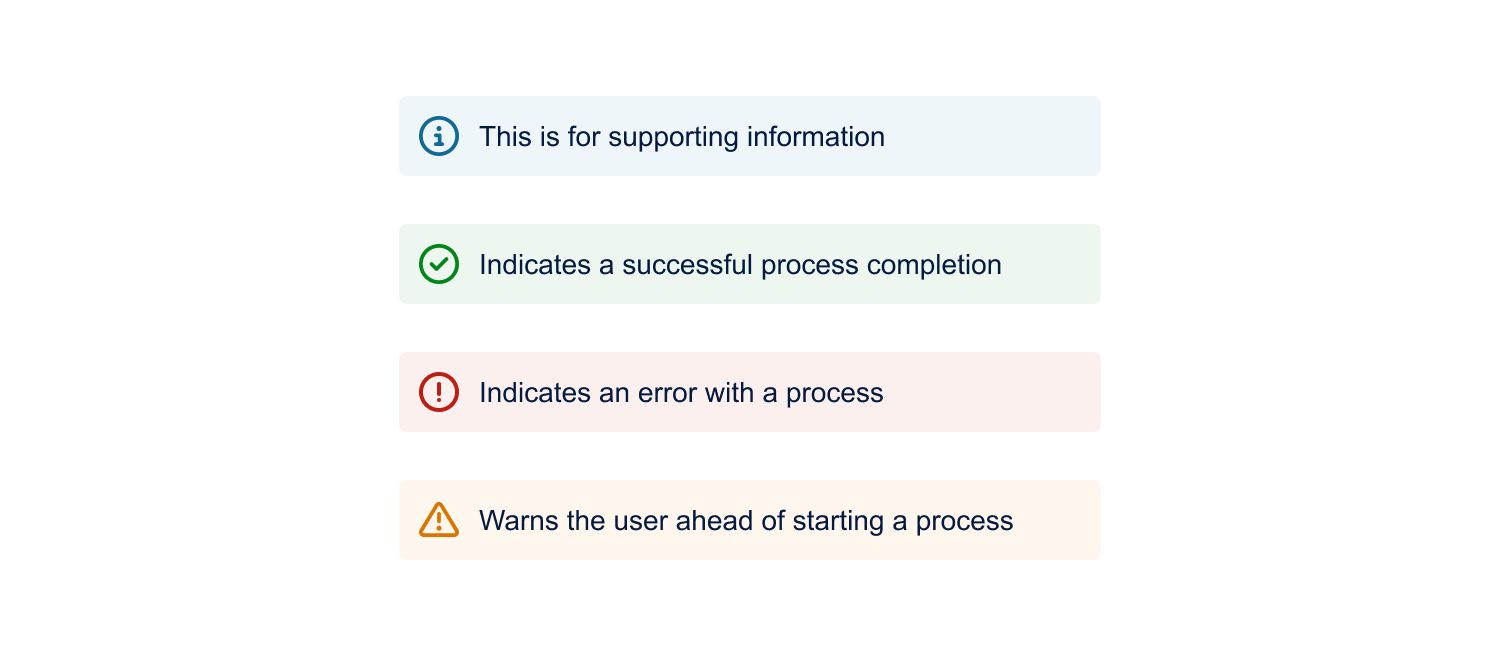The height and width of the screenshot is (656, 1500).
Task: Click 'Indicates a successful process completion' text
Action: tap(740, 264)
